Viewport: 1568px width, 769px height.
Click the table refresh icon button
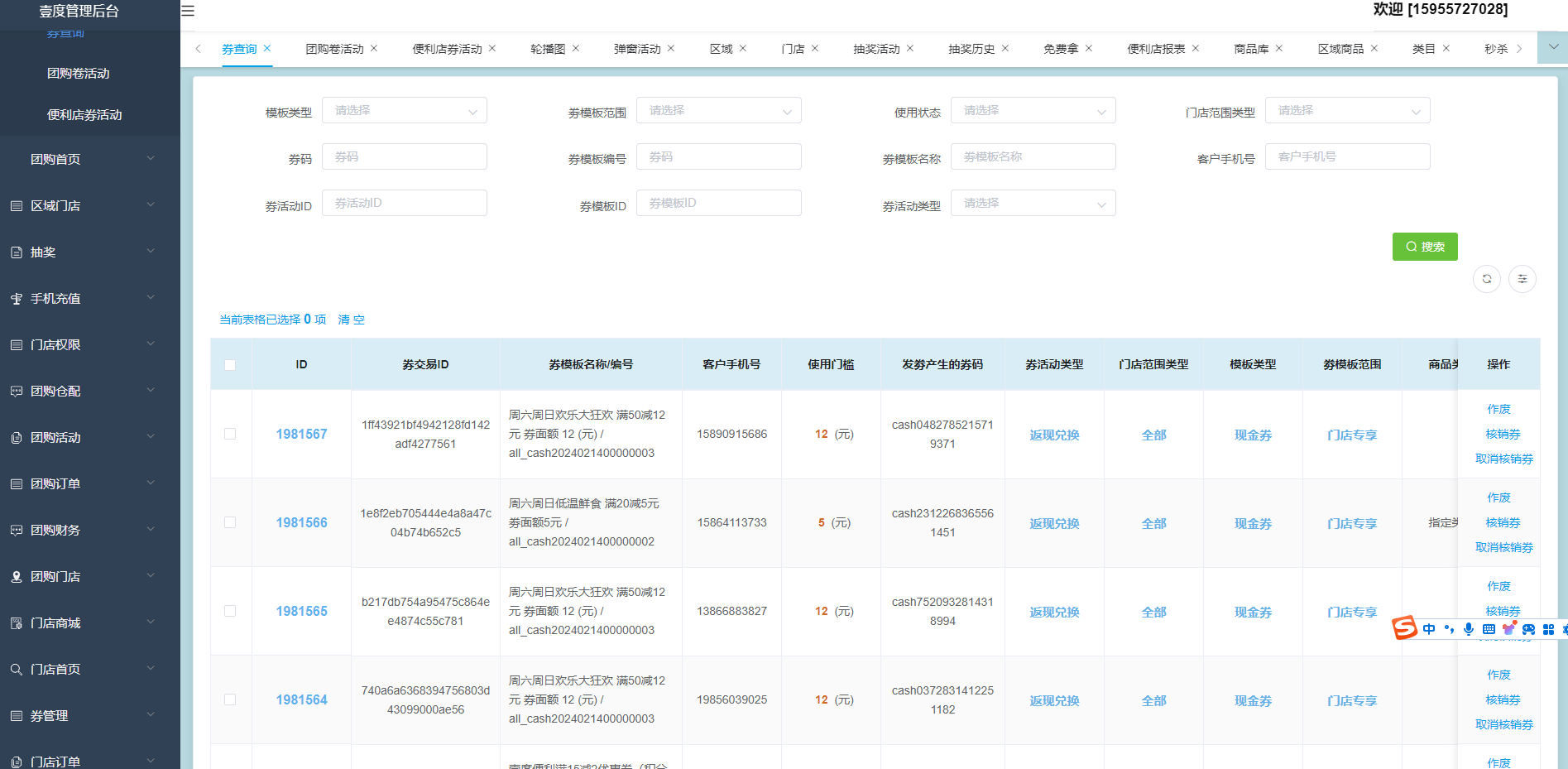click(x=1487, y=279)
